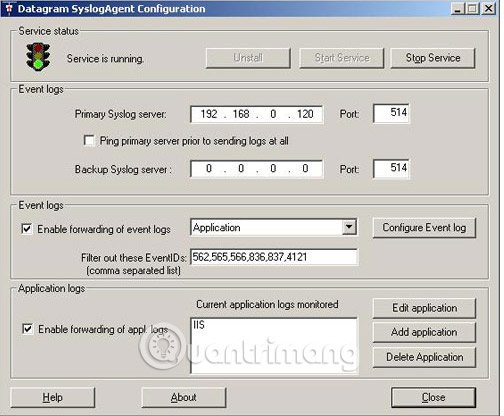Open the Application event log dropdown arrow
The width and height of the screenshot is (504, 416).
click(x=349, y=227)
